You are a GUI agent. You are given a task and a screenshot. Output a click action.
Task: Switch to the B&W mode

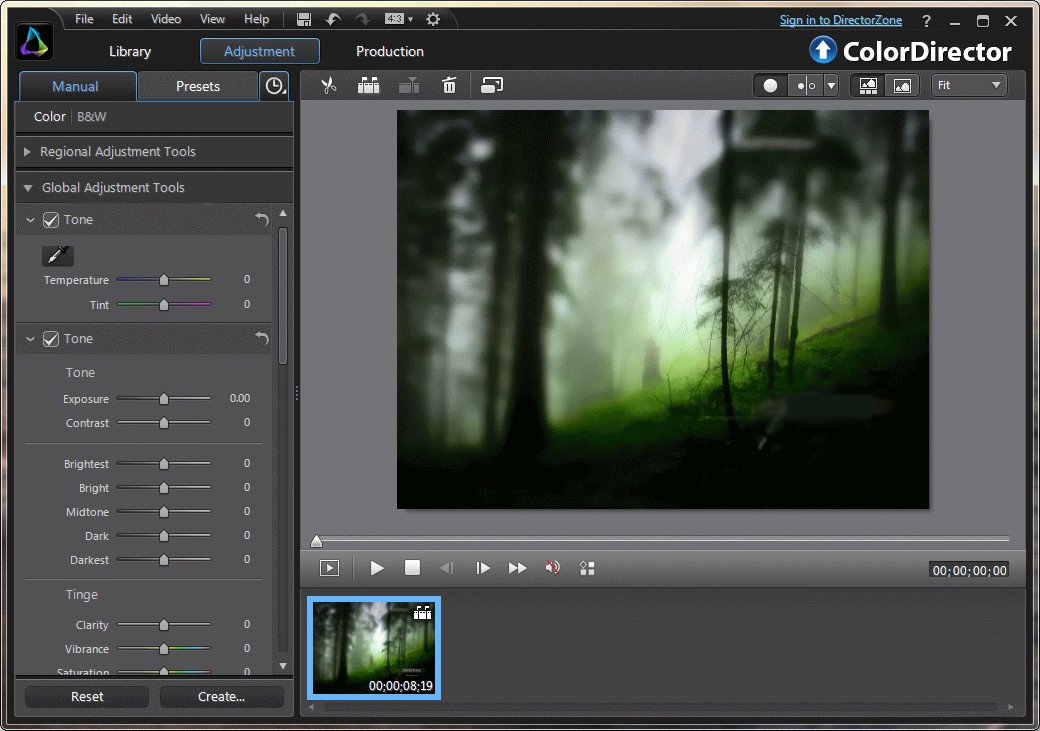[x=92, y=117]
